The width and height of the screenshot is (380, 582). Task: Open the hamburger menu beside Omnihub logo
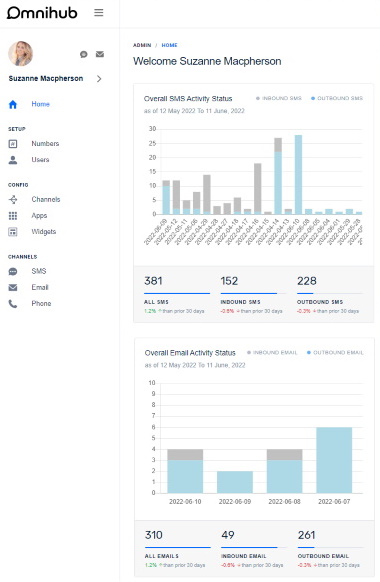tap(98, 13)
